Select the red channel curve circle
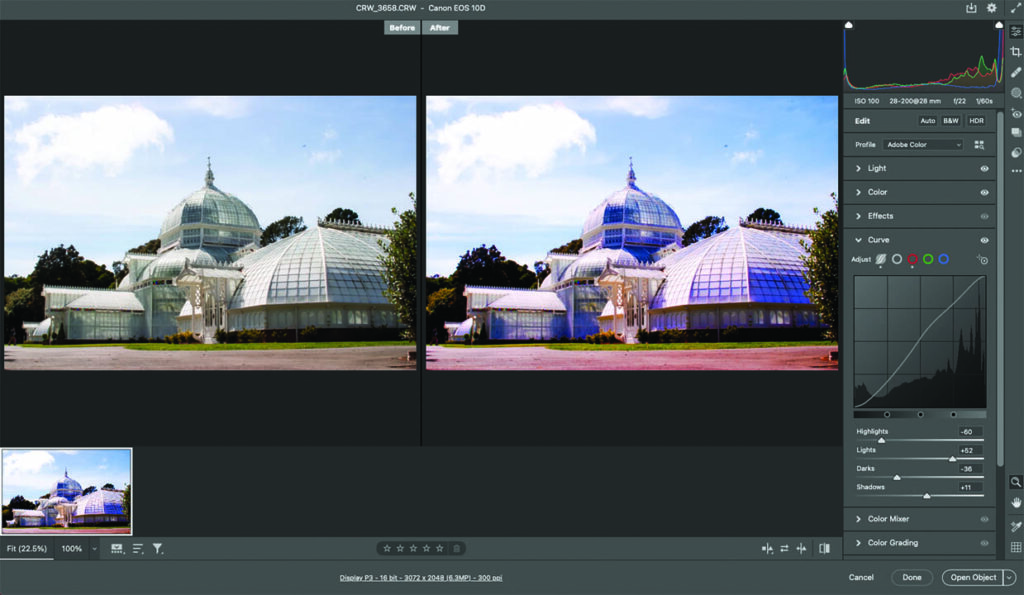This screenshot has height=595, width=1024. [x=912, y=259]
